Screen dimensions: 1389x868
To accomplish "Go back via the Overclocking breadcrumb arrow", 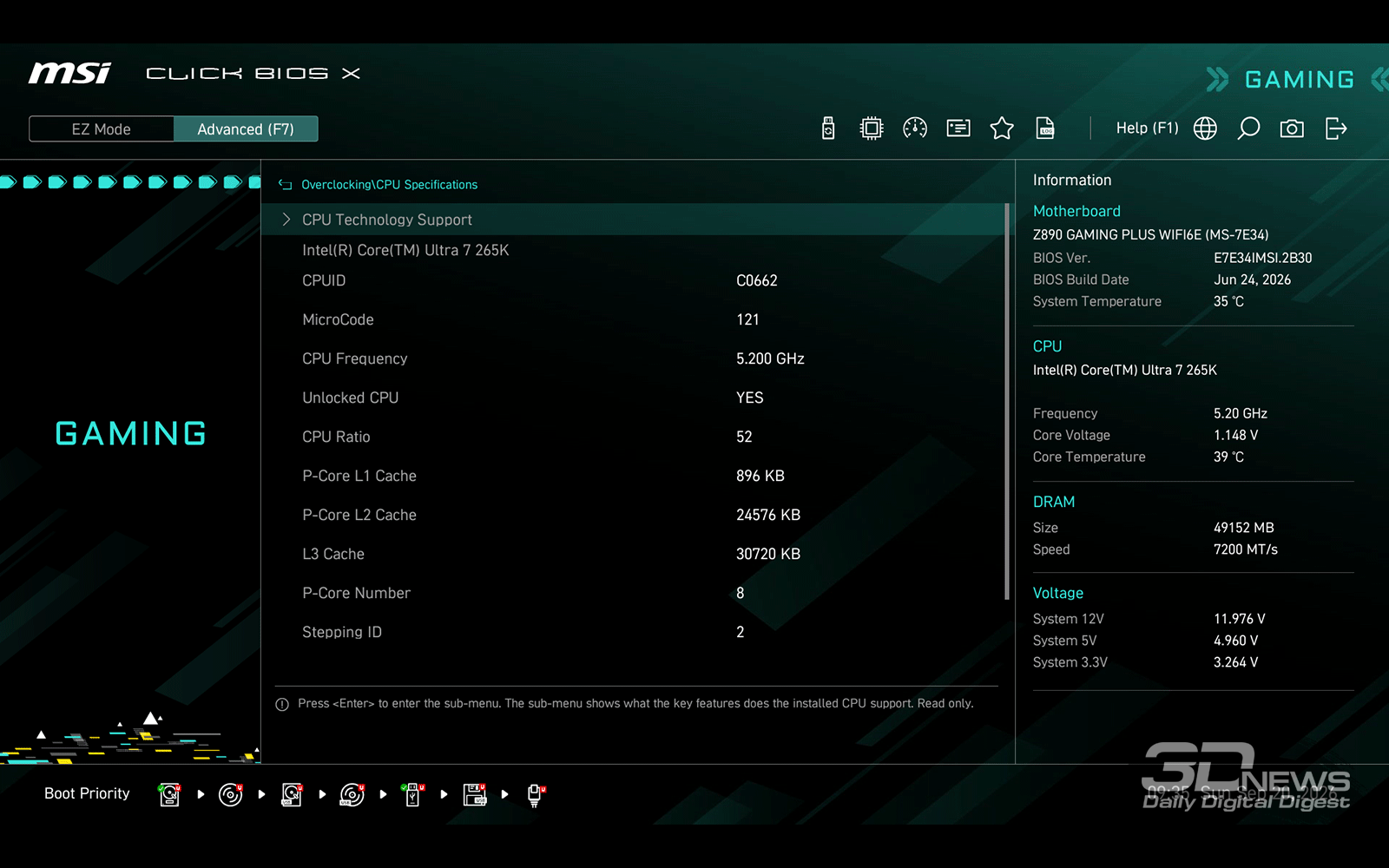I will tap(285, 185).
